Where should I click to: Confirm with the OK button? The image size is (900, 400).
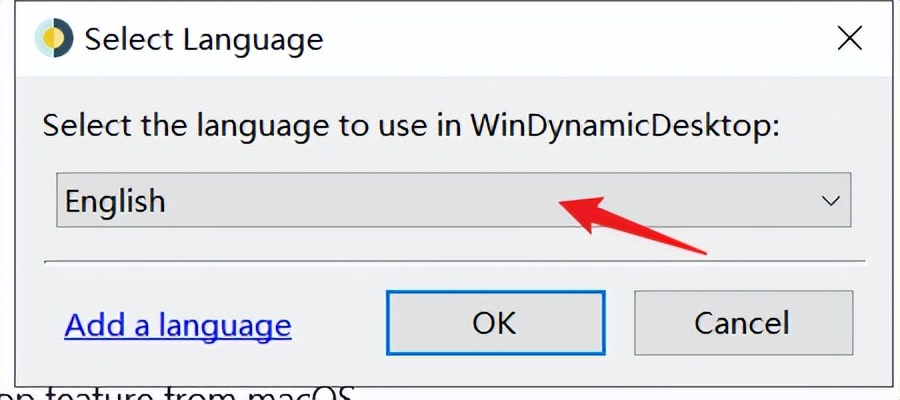[x=495, y=323]
